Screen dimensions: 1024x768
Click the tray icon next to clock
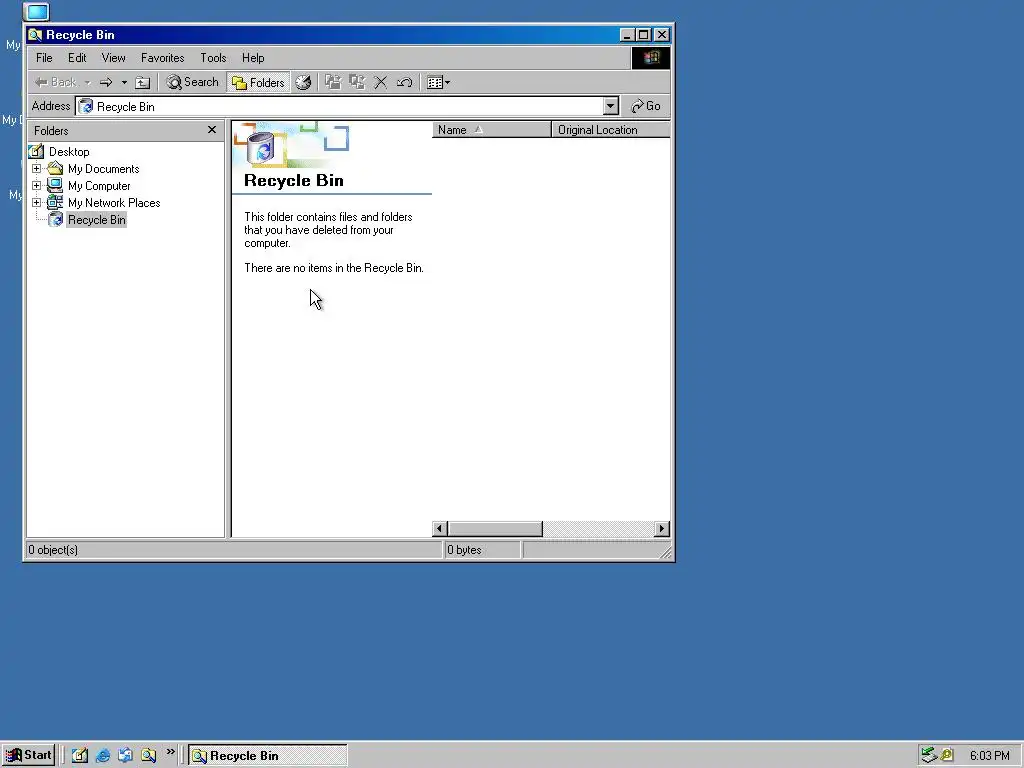[x=947, y=756]
